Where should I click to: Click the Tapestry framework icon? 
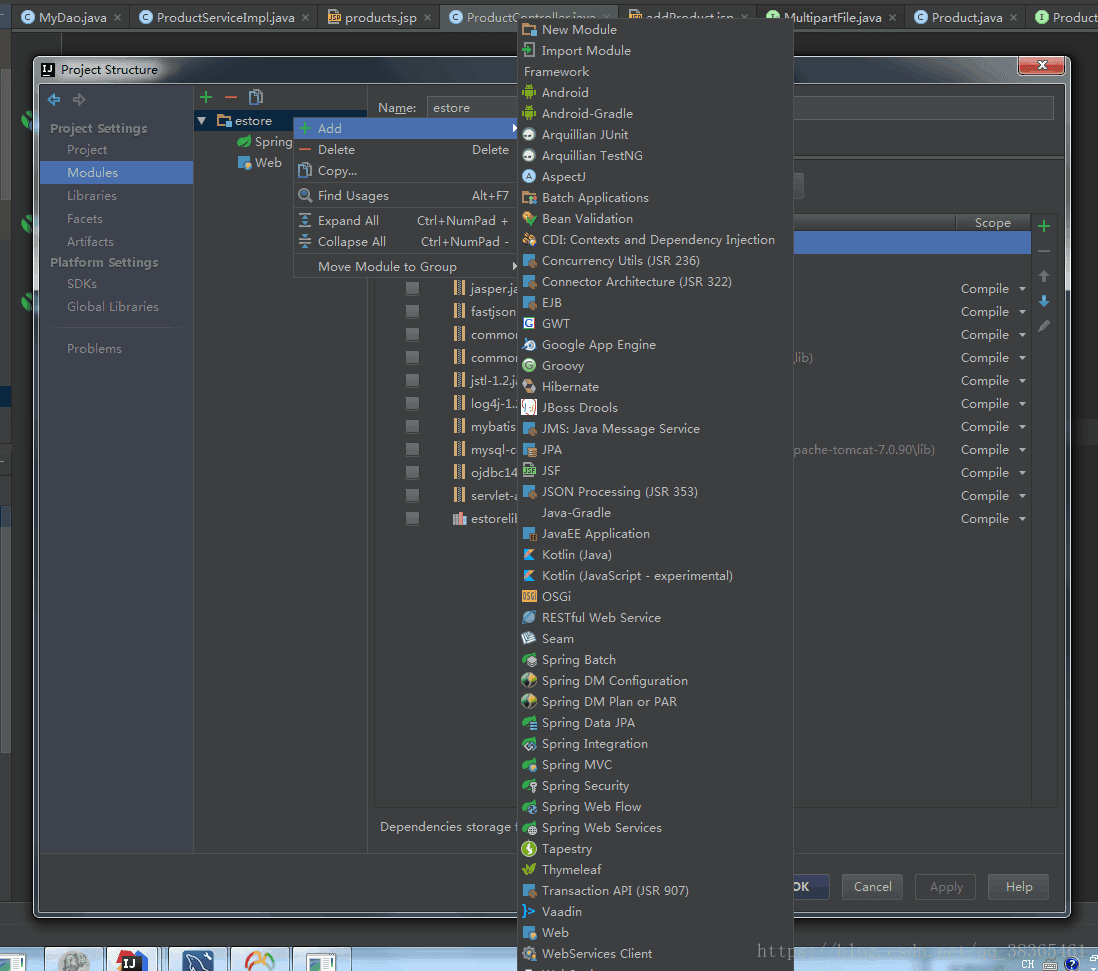tap(529, 848)
